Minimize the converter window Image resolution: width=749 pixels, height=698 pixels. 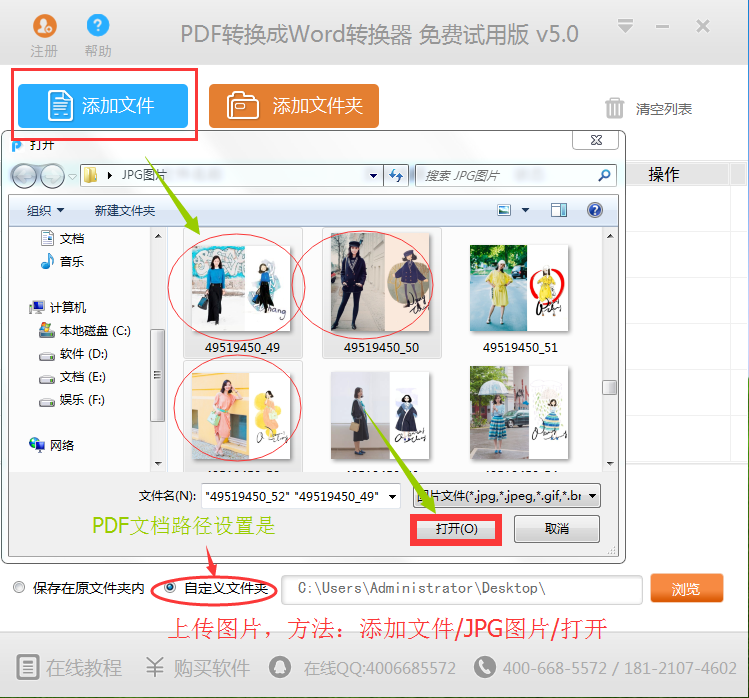pos(662,26)
